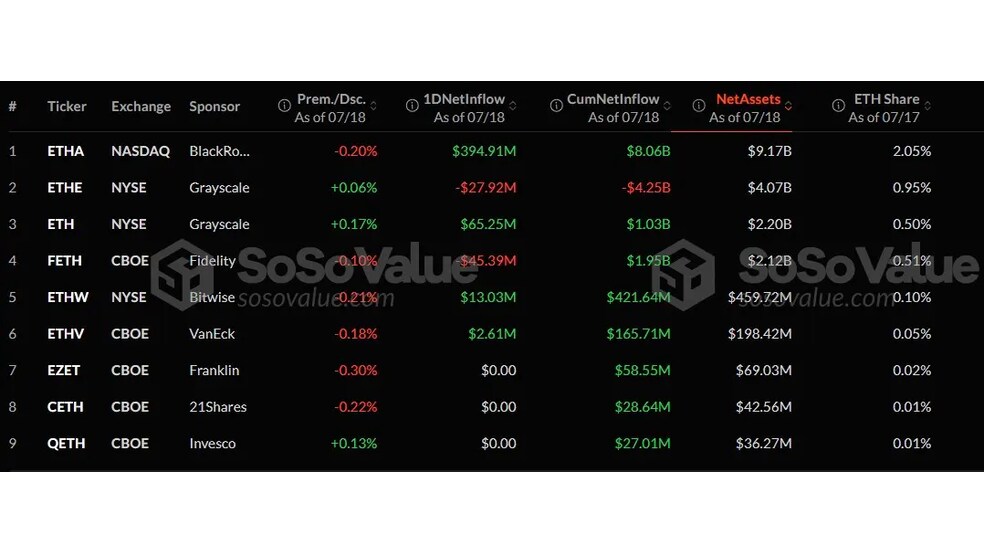This screenshot has height=554, width=984.
Task: Click info icon beside Prem./Dsc. header
Action: 284,105
